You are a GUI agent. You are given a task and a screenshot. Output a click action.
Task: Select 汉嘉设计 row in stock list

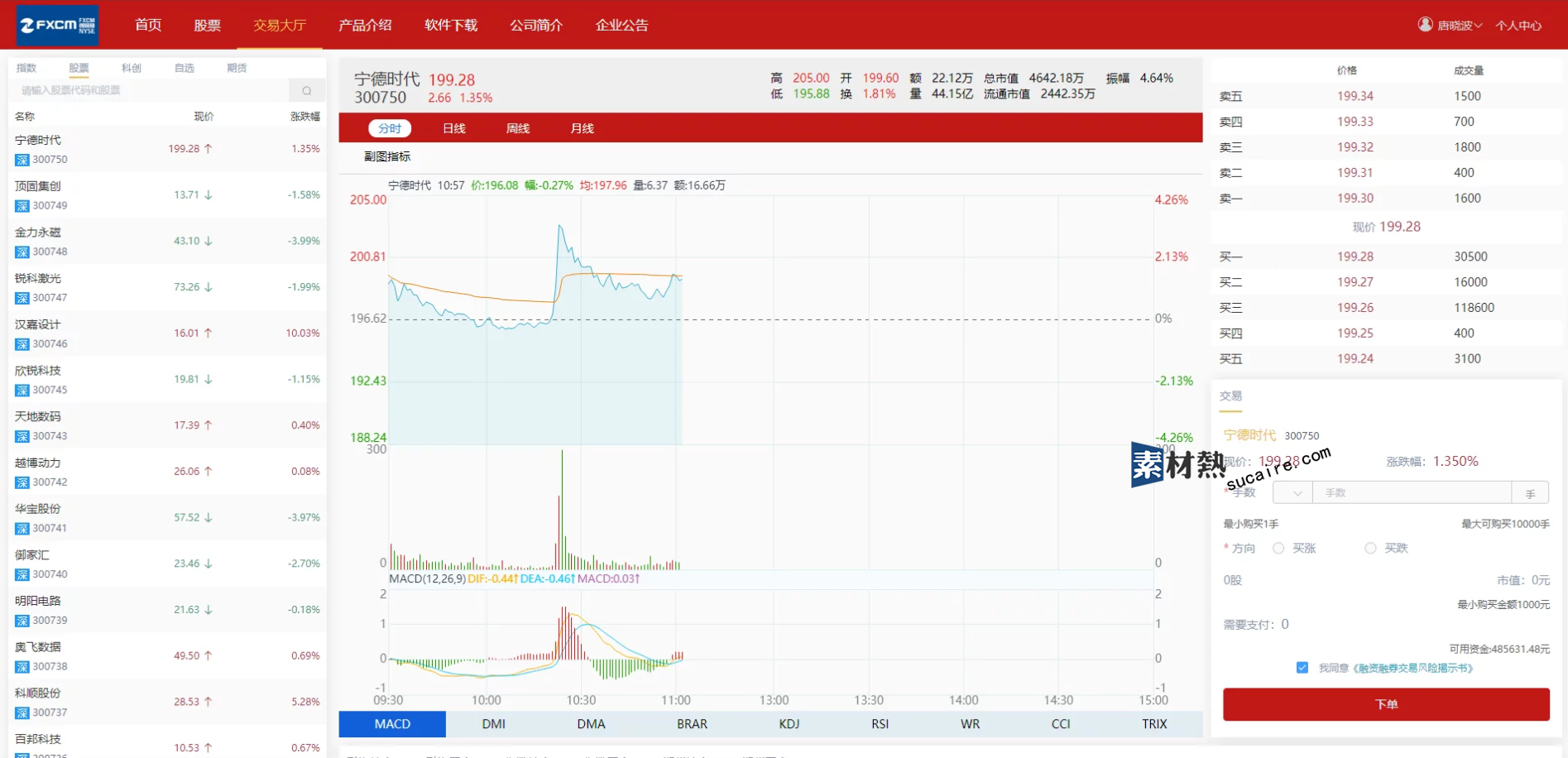click(167, 334)
